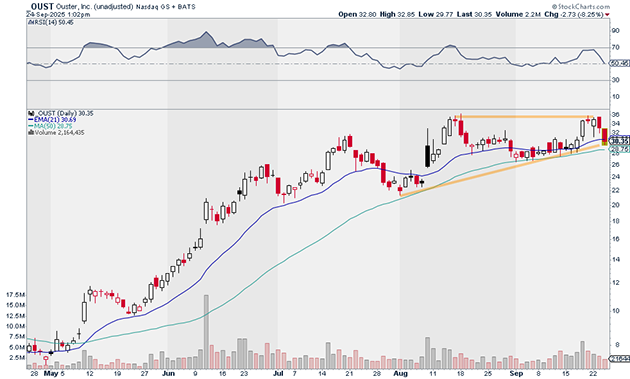Click the 23 date label before Jul
The height and width of the screenshot is (379, 630).
click(x=244, y=373)
